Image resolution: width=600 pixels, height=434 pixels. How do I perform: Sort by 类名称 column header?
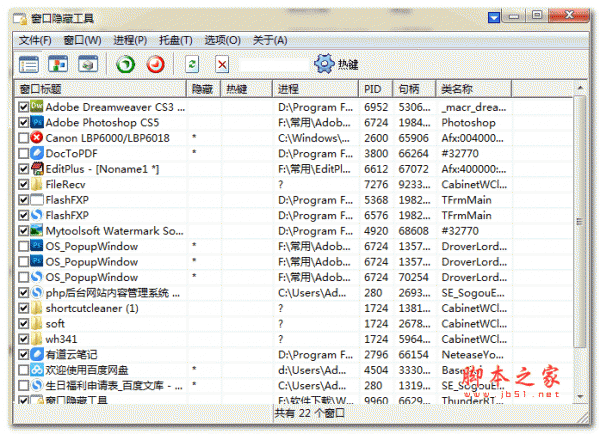click(473, 89)
